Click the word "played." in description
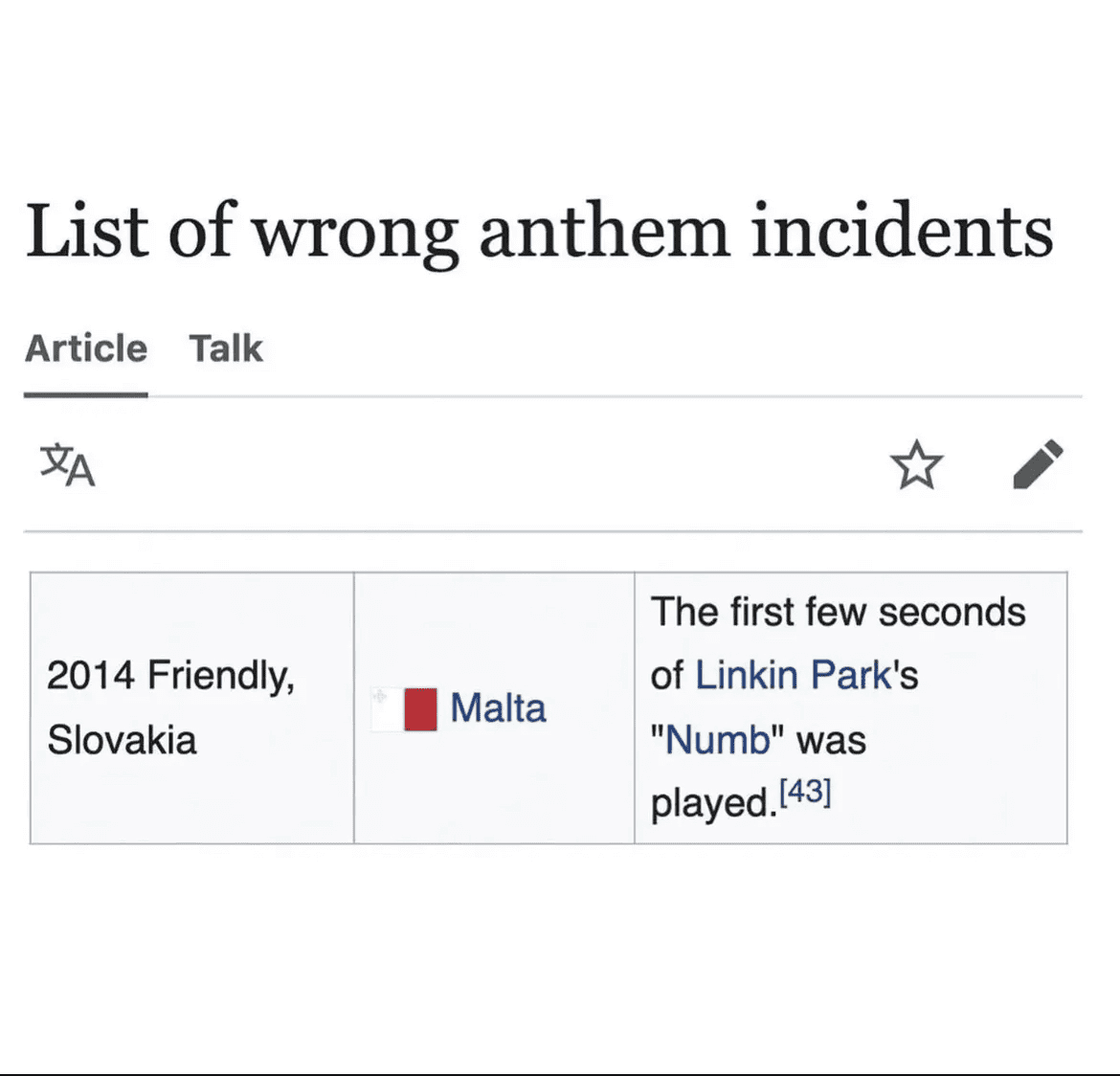Screen dimensions: 1120x1076 [x=712, y=804]
